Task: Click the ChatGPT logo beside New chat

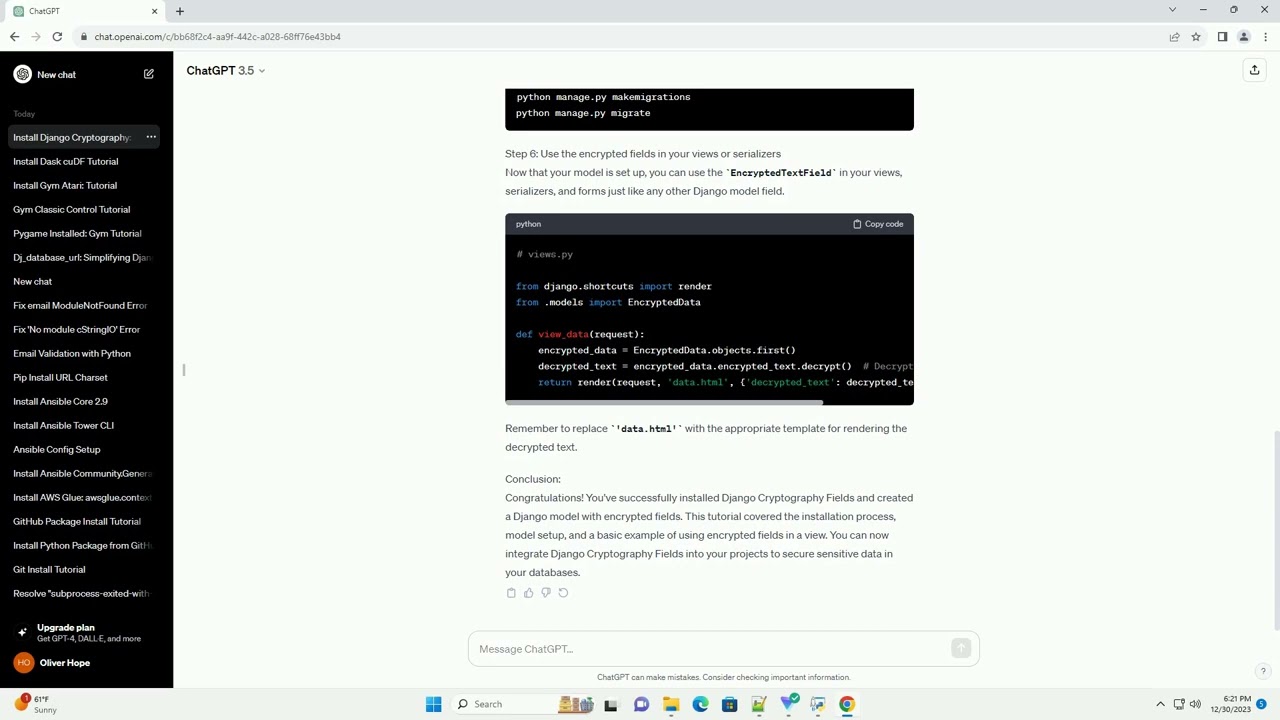Action: pos(22,74)
